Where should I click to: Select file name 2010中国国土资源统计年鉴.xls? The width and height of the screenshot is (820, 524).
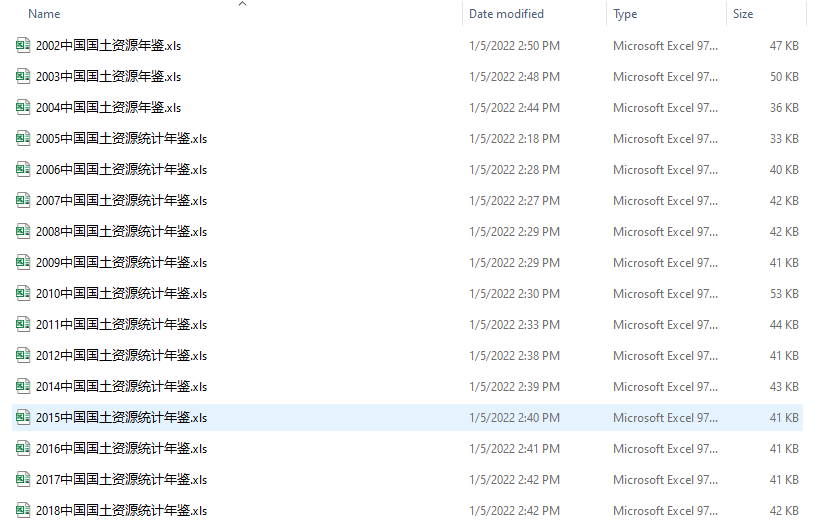[x=121, y=293]
